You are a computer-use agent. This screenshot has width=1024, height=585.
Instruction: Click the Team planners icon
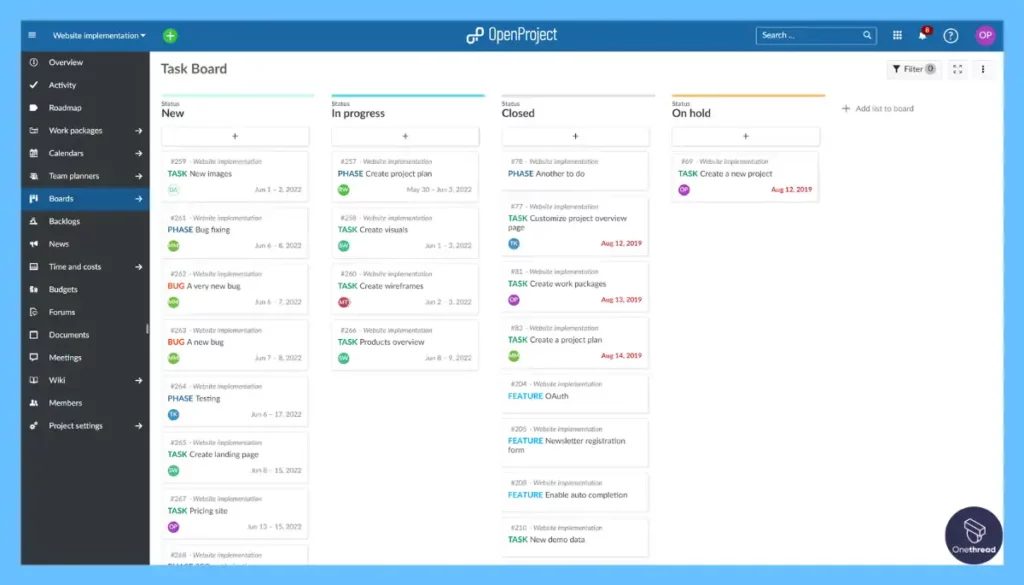click(x=34, y=176)
